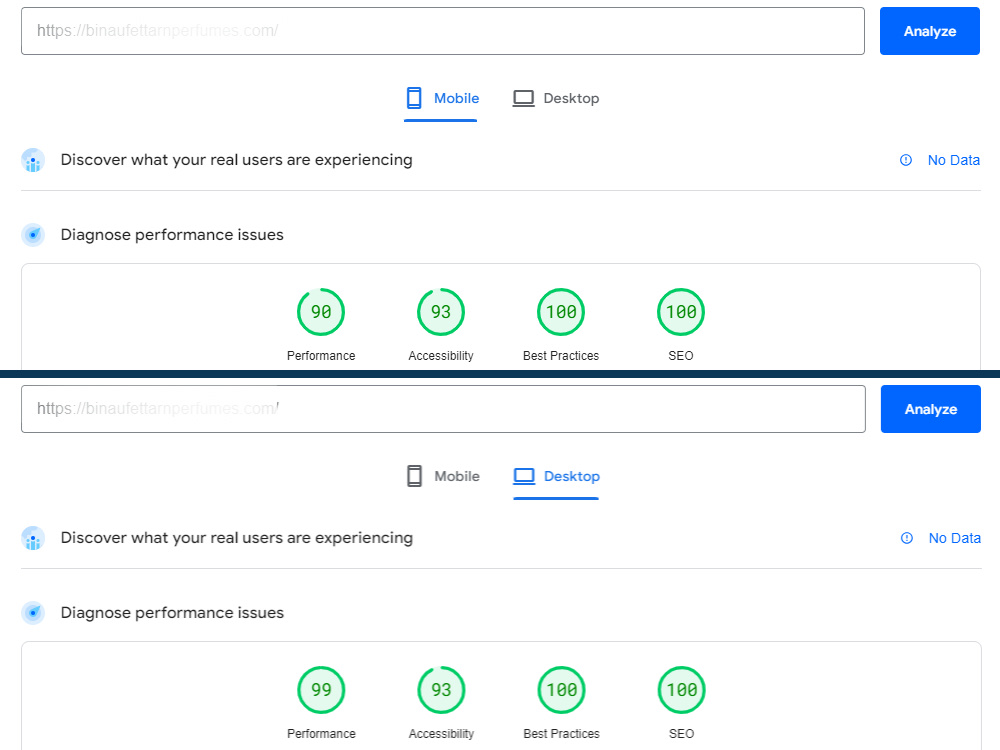This screenshot has width=1000, height=750.
Task: Click the laptop icon in the bottom report
Action: pyautogui.click(x=524, y=476)
